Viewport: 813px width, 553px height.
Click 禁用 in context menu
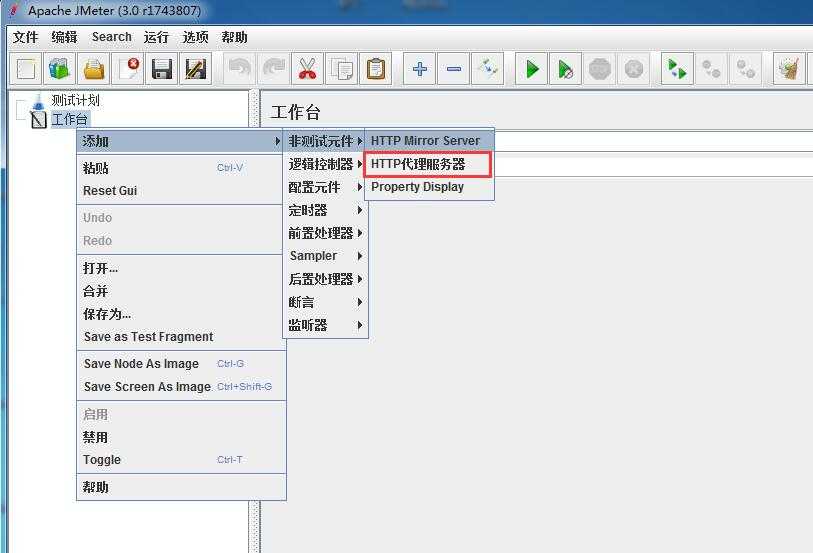coord(181,437)
